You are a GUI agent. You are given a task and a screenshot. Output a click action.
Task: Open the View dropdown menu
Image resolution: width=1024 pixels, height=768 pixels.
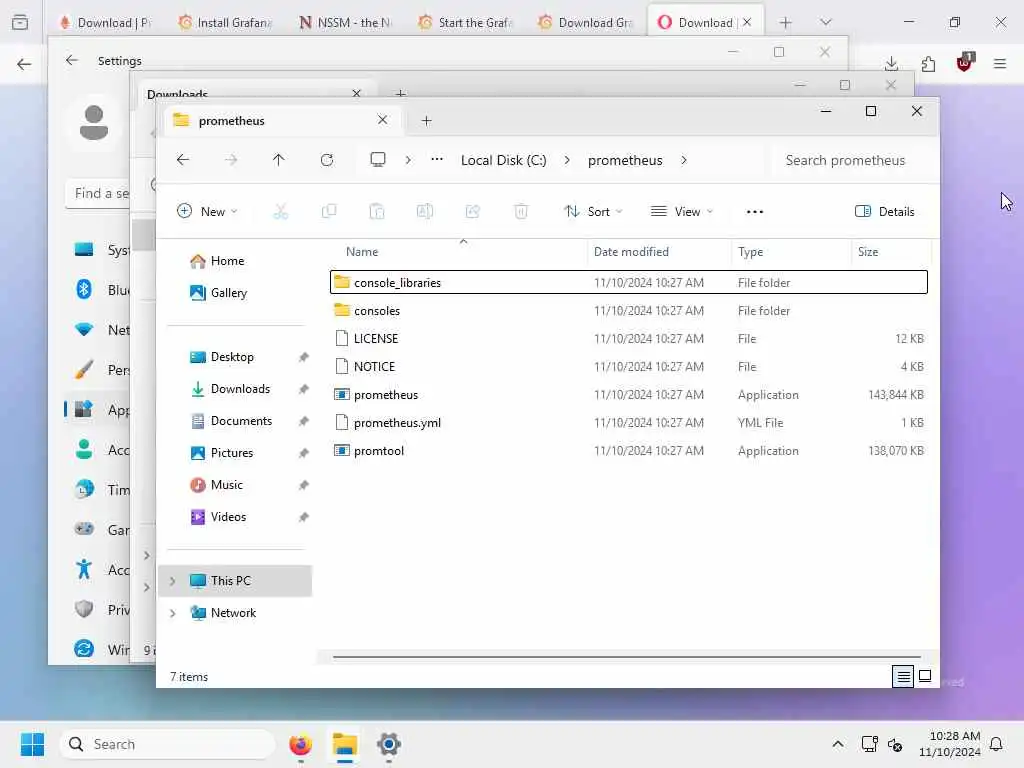[682, 212]
